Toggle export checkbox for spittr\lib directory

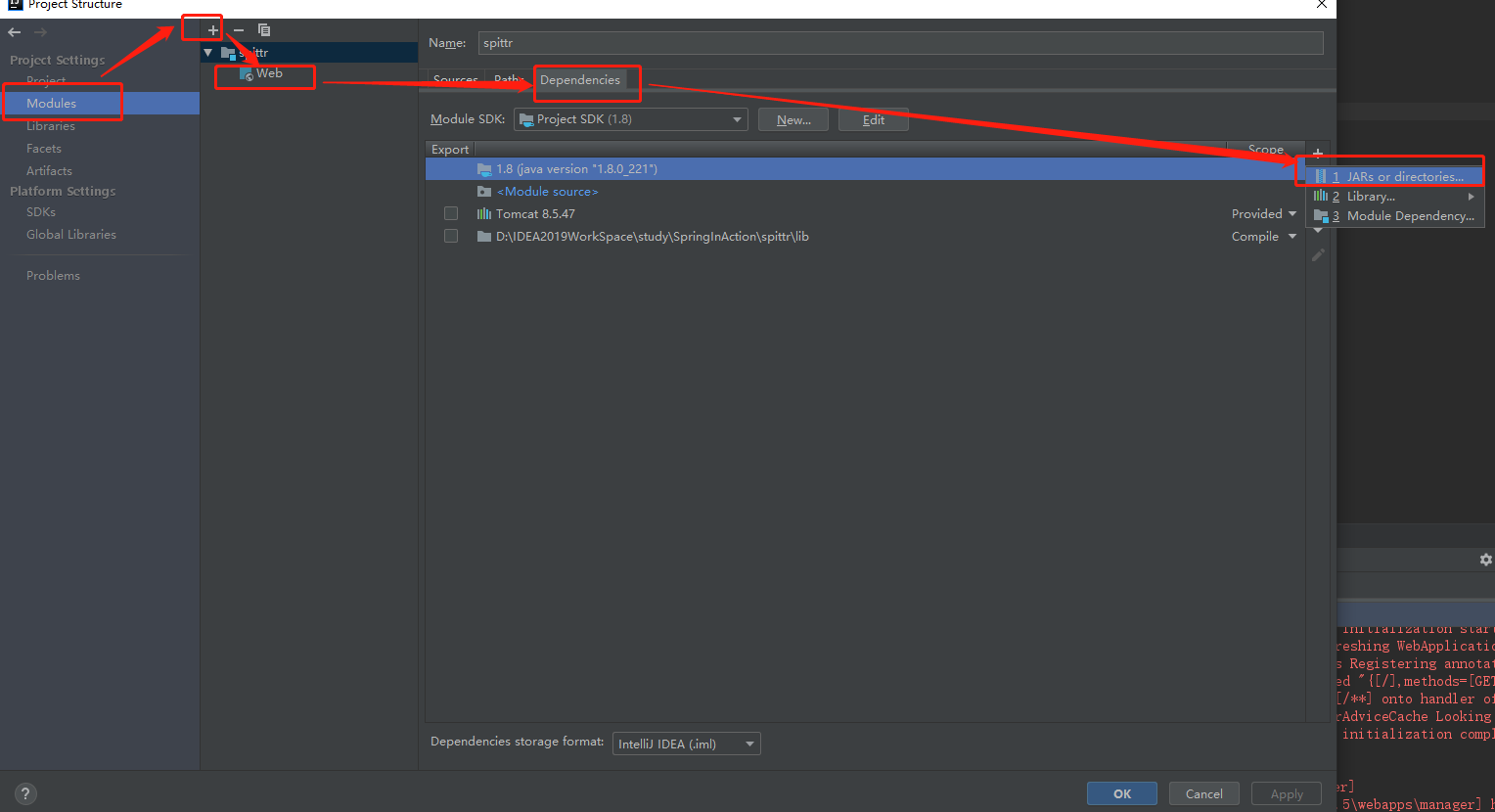tap(451, 236)
